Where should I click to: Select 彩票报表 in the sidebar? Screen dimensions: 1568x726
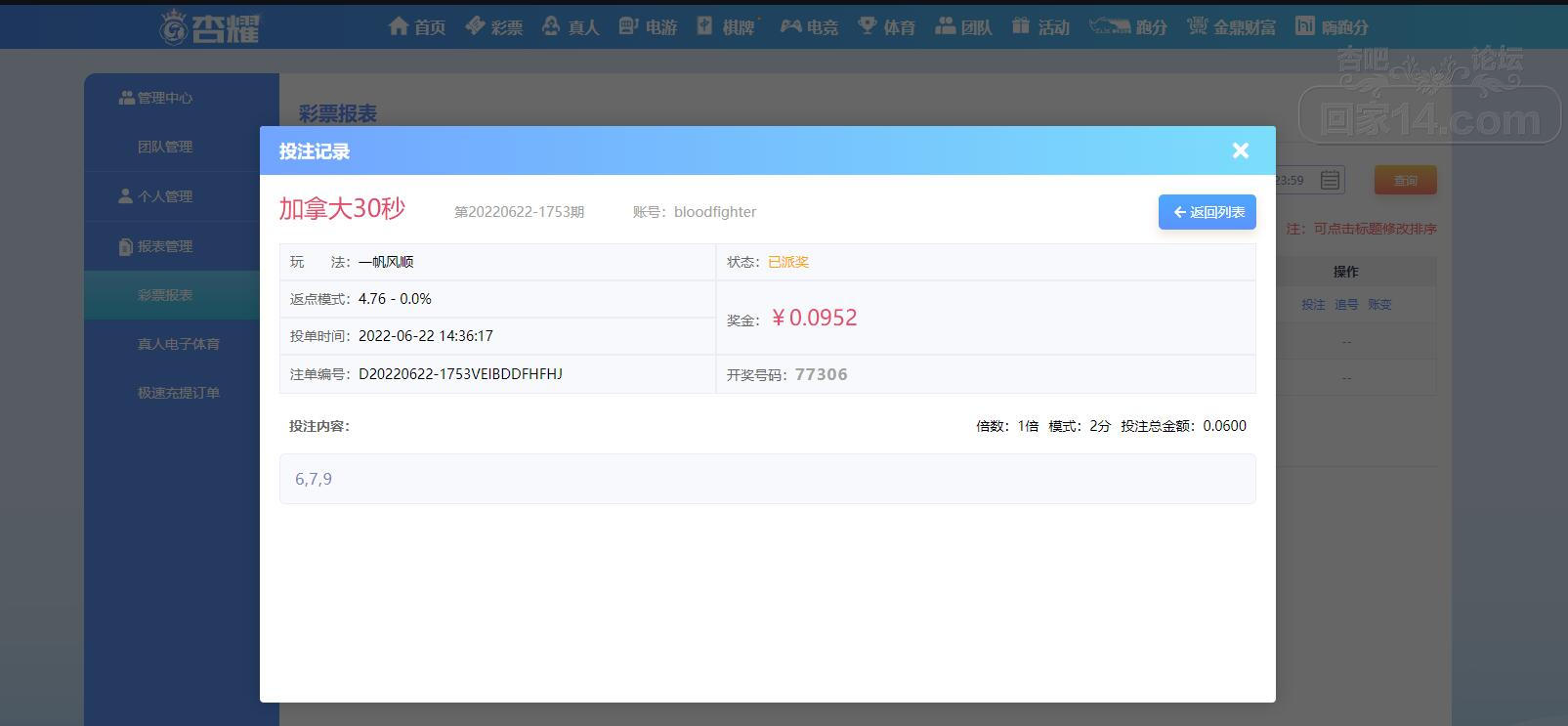(x=165, y=295)
